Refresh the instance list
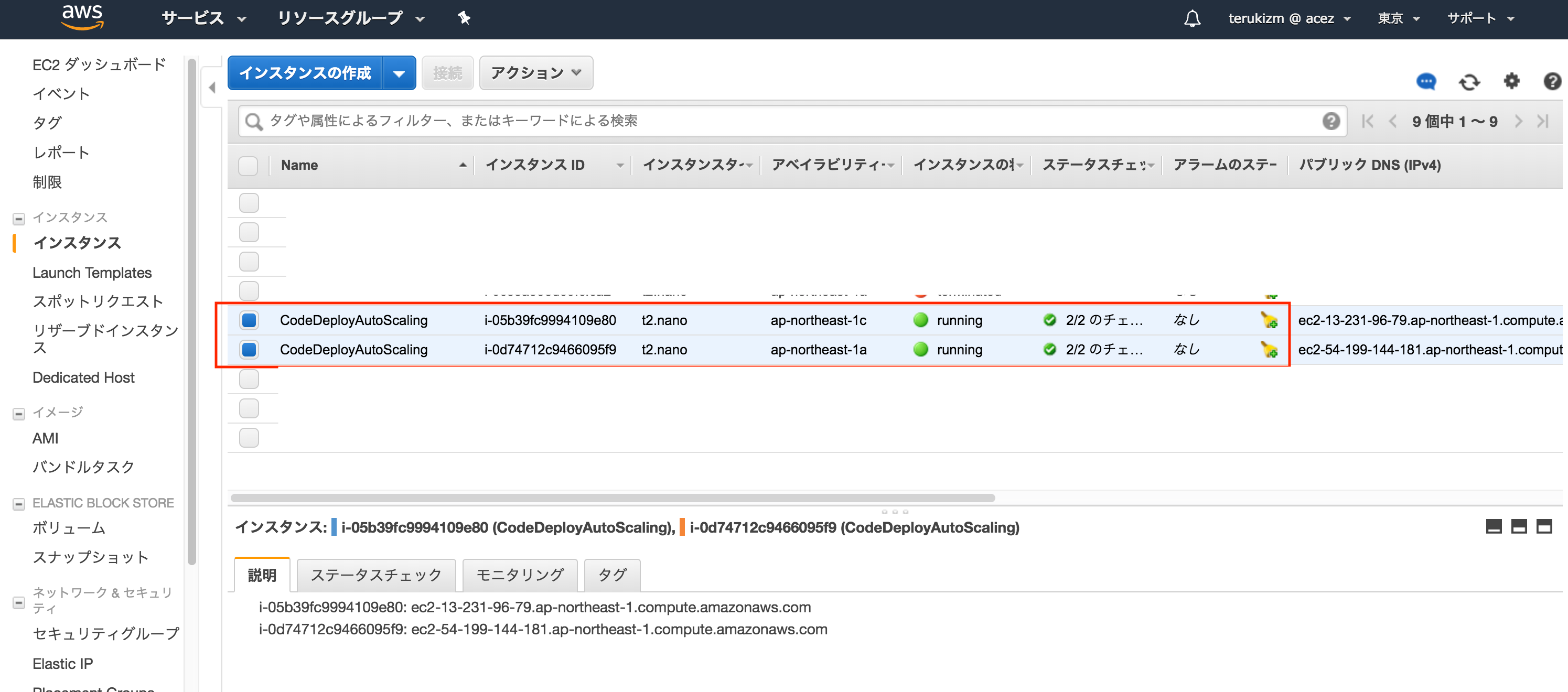Screen dimensions: 1568x692 click(1469, 82)
